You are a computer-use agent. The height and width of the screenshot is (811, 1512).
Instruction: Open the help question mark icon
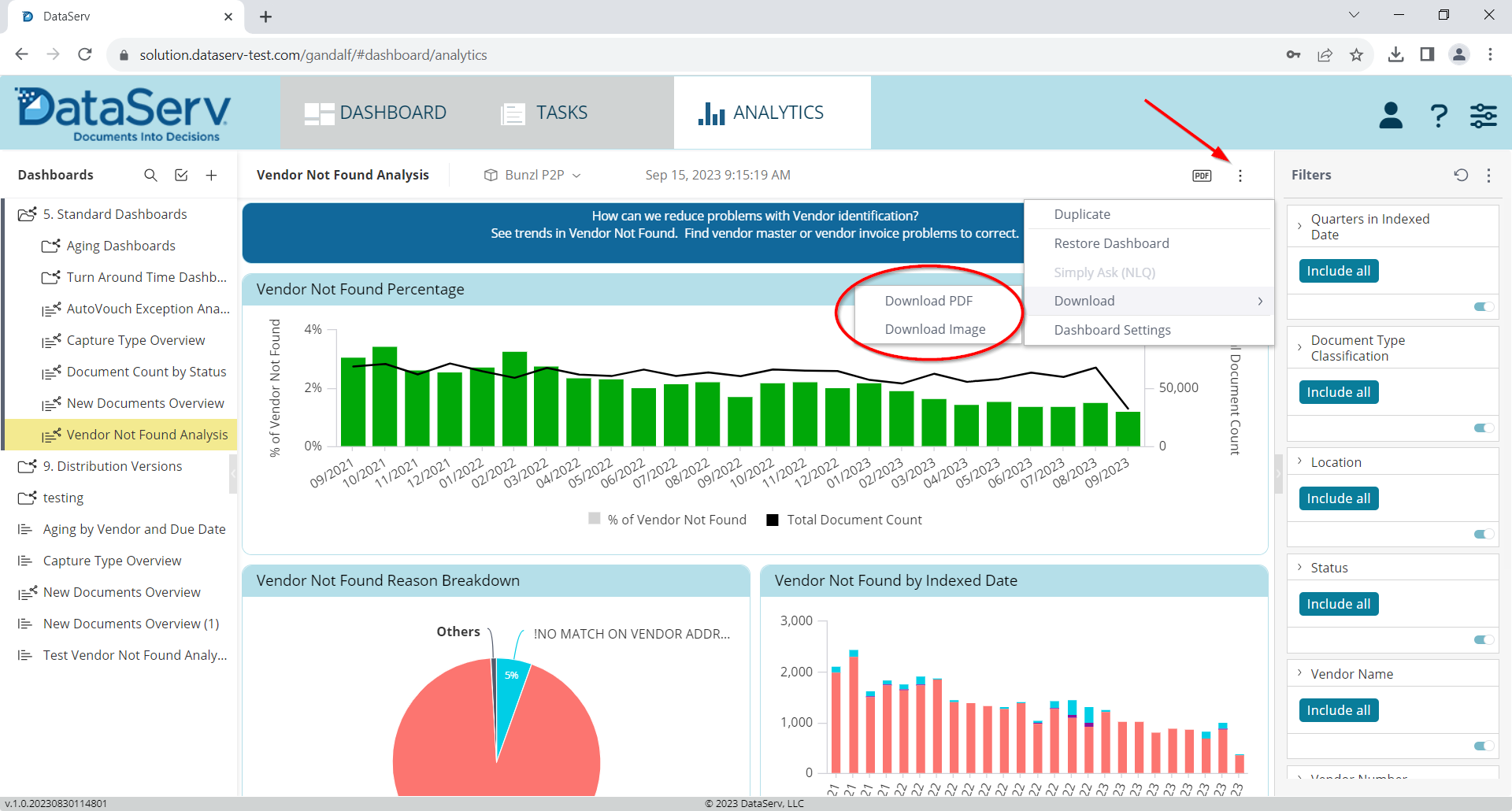pos(1439,116)
